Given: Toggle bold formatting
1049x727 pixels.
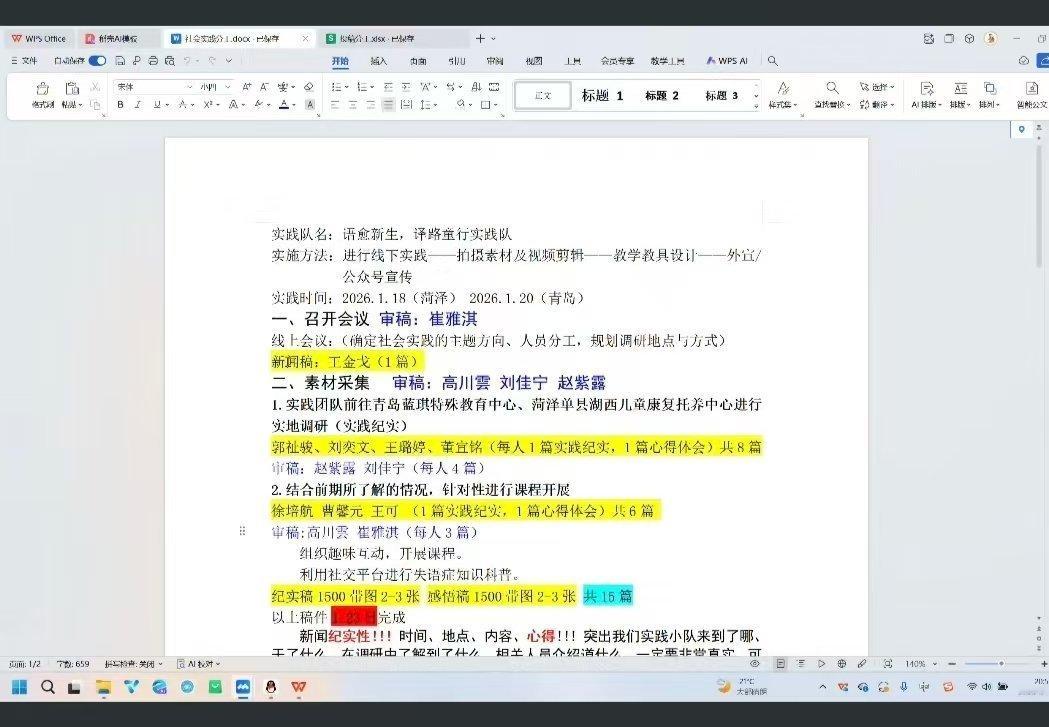Looking at the screenshot, I should coord(120,104).
